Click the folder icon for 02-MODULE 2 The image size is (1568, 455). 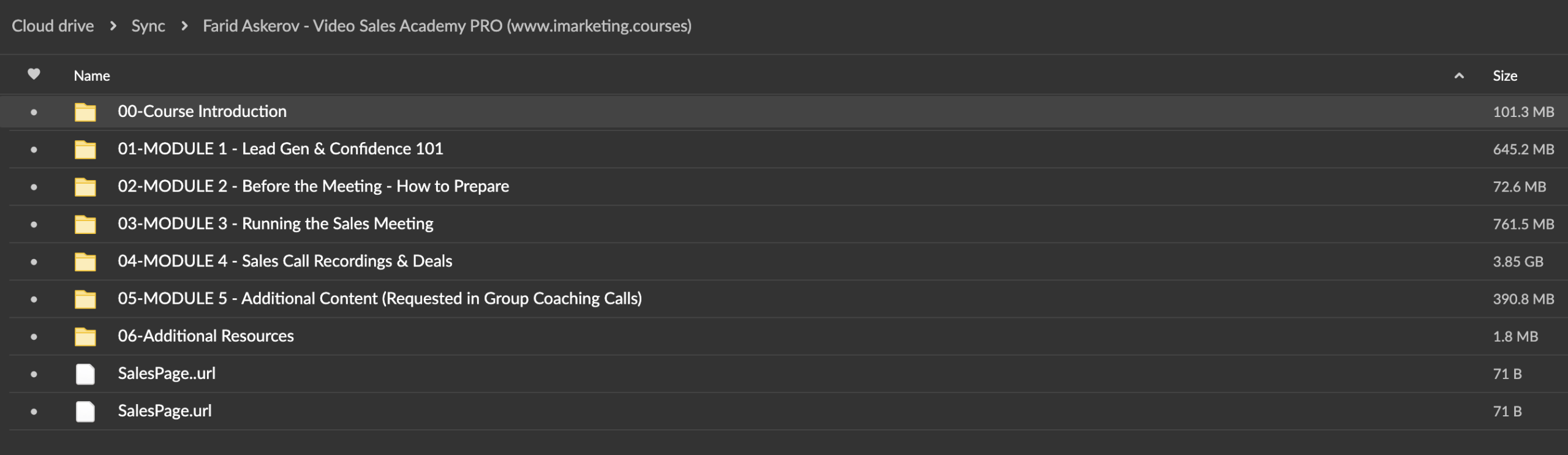(x=85, y=187)
